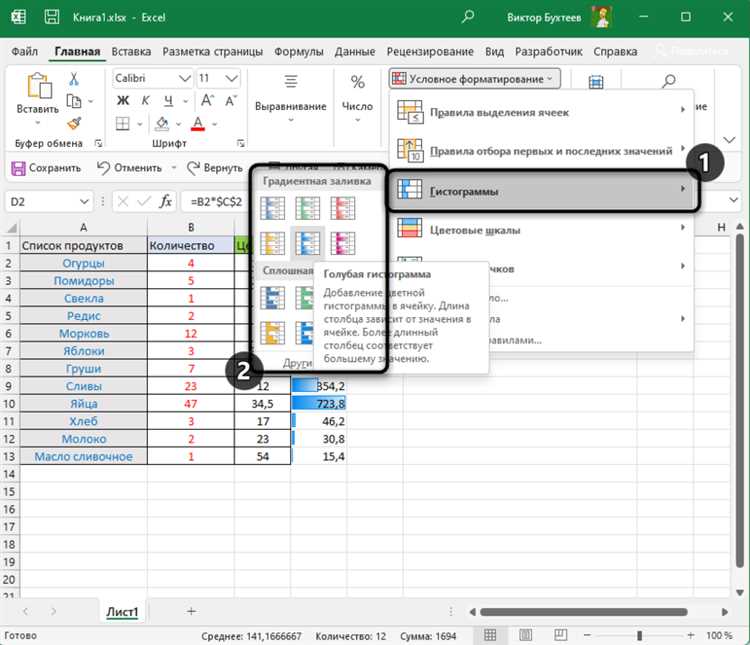
Task: Open Правила выделения ячеек submenu
Action: pos(541,112)
